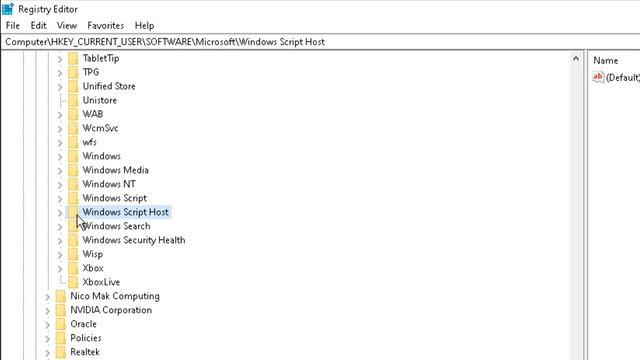
Task: Click the WAB folder icon
Action: point(73,114)
